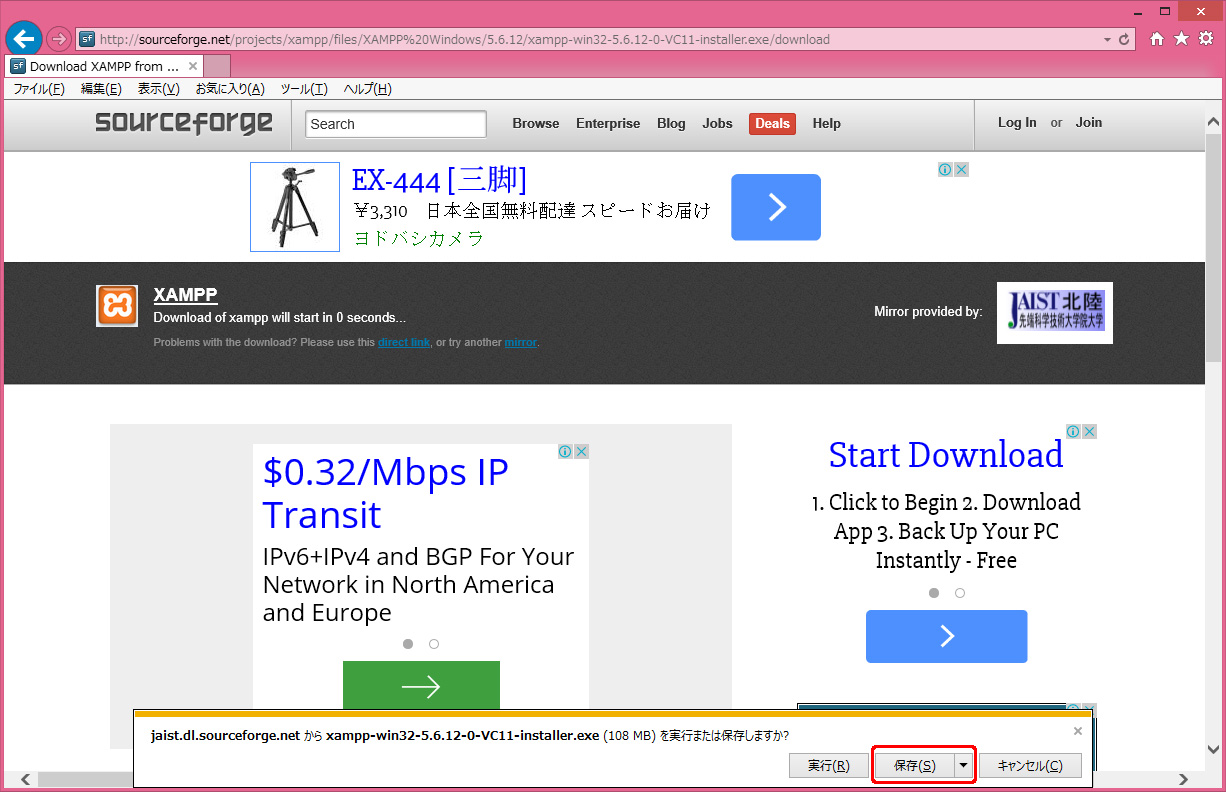Open browser settings gear icon
1226x792 pixels.
[1206, 39]
